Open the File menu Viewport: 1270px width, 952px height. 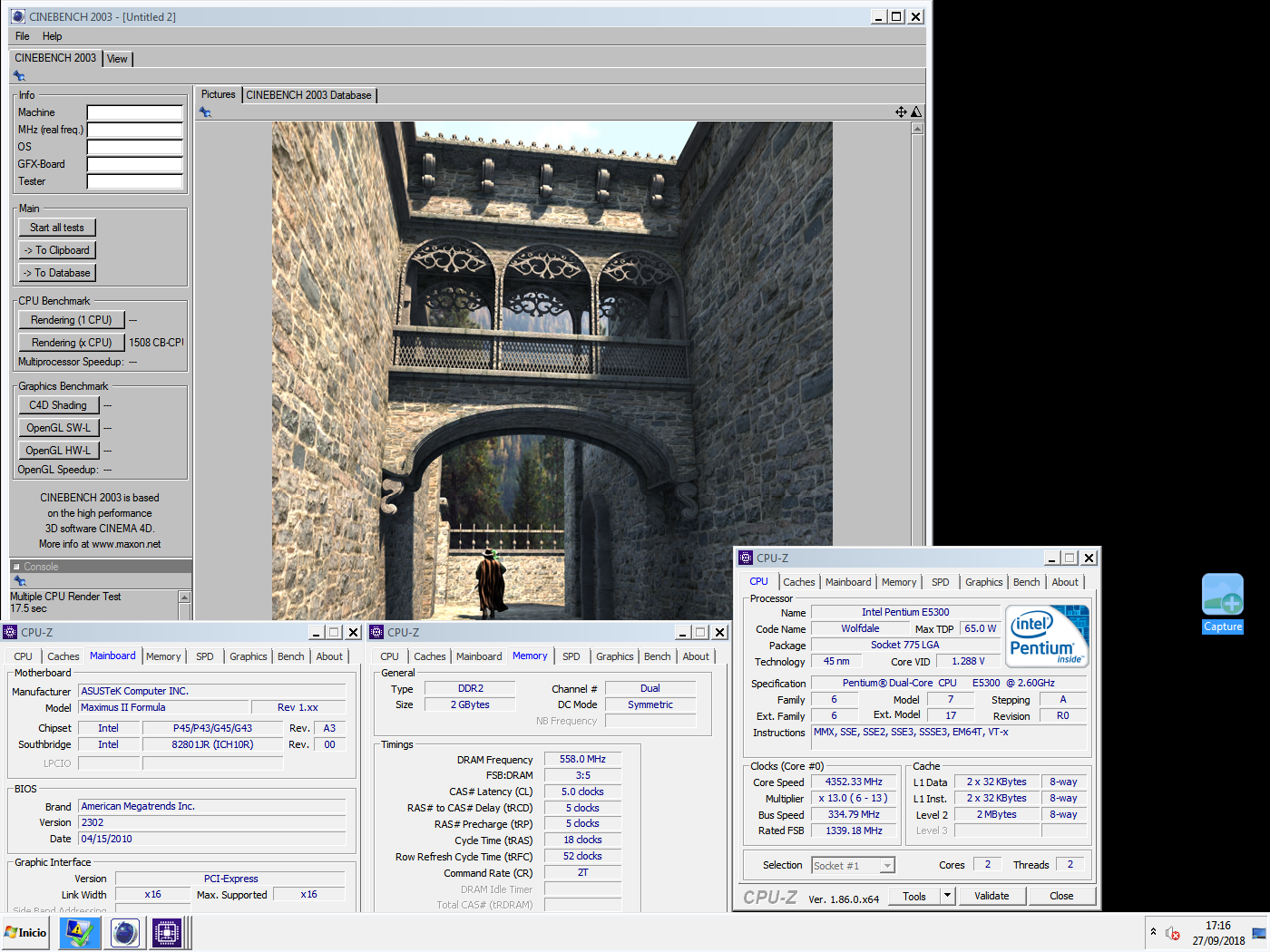pos(23,36)
